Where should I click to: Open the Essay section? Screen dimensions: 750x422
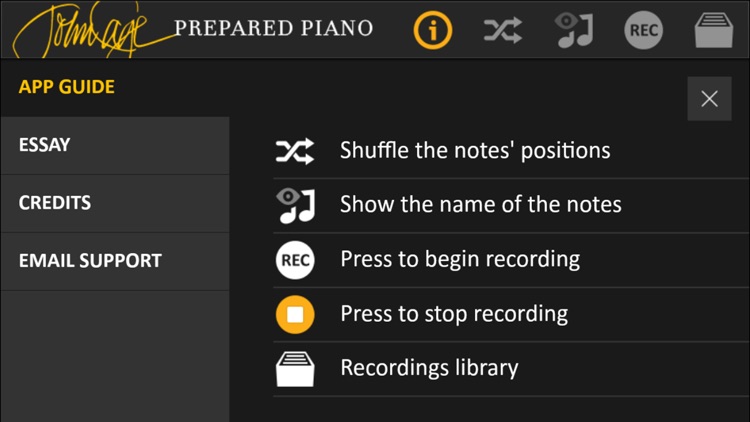click(115, 145)
